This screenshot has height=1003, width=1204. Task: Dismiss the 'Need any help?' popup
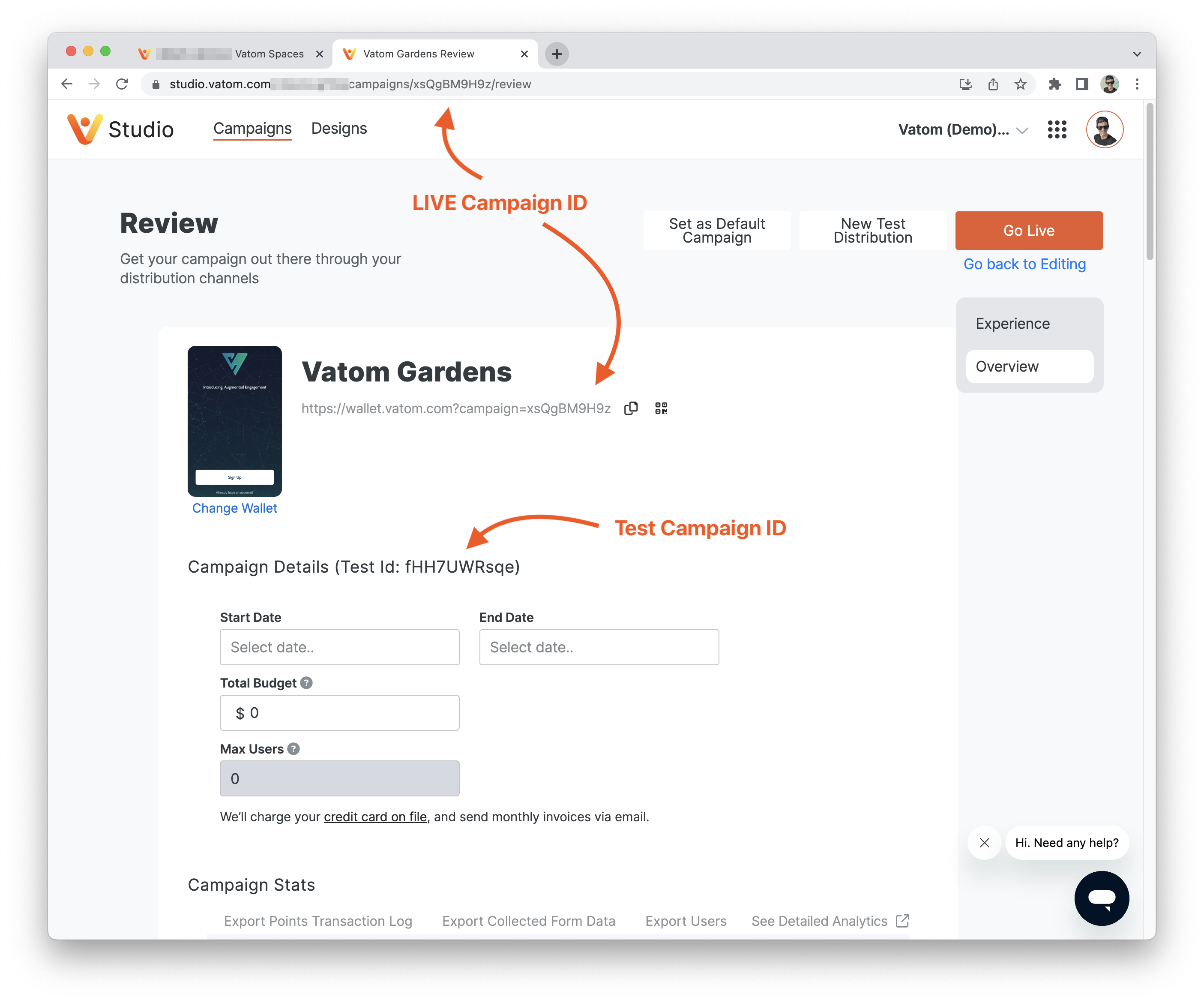pos(985,842)
